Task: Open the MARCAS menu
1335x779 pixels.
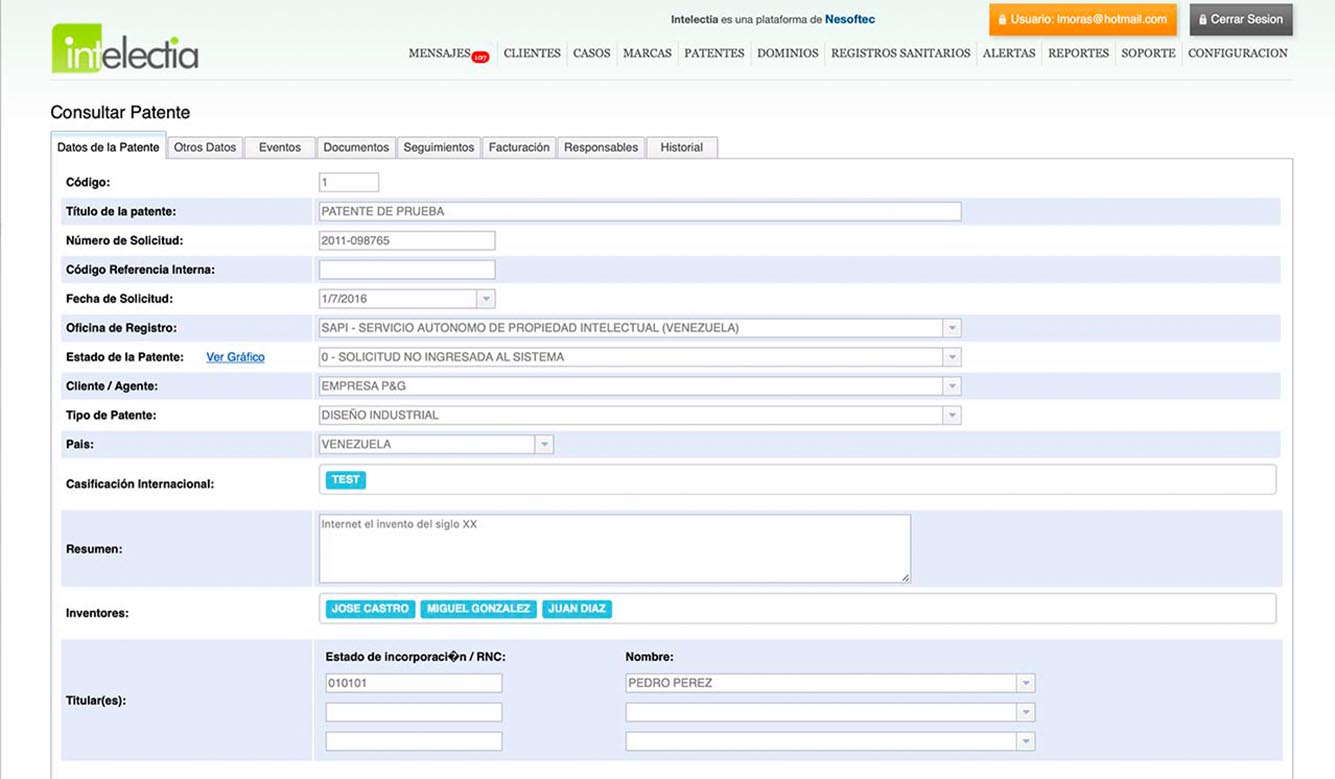Action: (x=647, y=53)
